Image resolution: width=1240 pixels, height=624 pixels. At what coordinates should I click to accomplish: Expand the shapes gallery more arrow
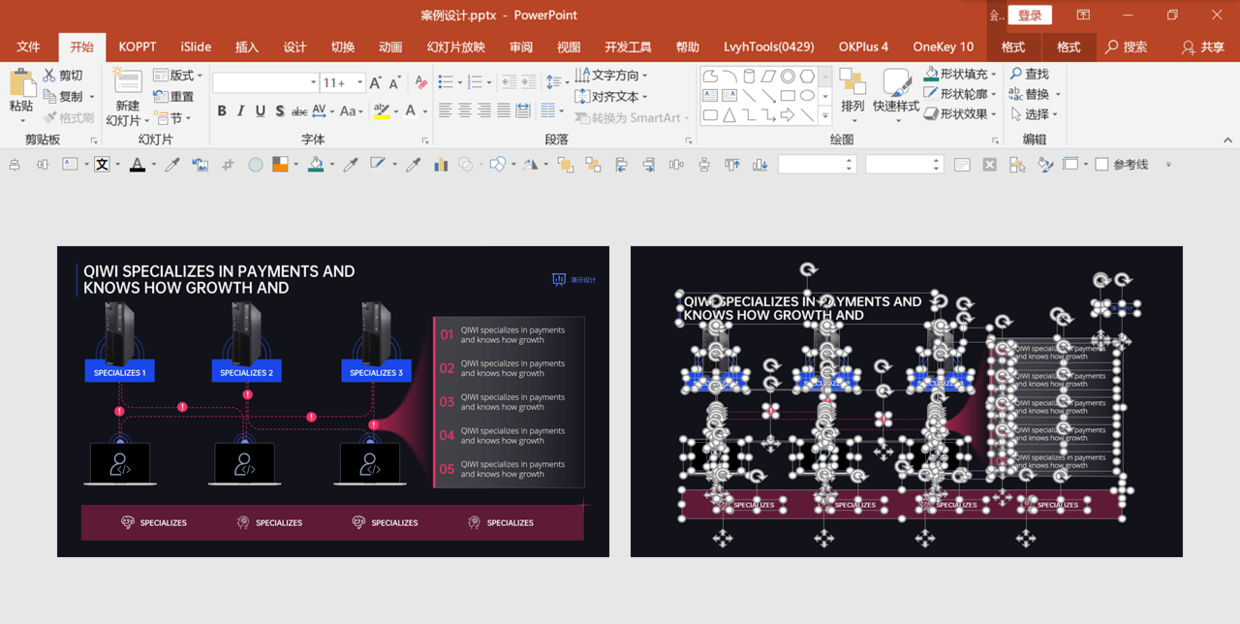pyautogui.click(x=825, y=116)
